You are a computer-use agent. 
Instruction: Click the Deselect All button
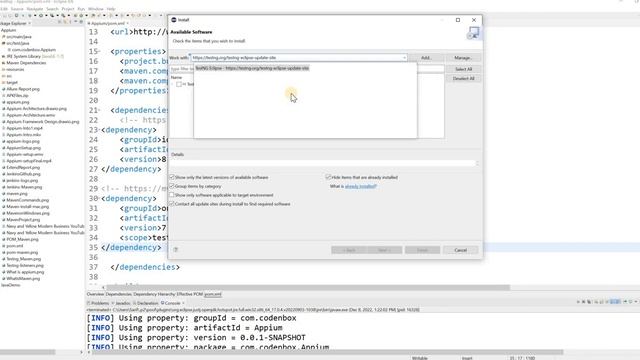coord(463,78)
